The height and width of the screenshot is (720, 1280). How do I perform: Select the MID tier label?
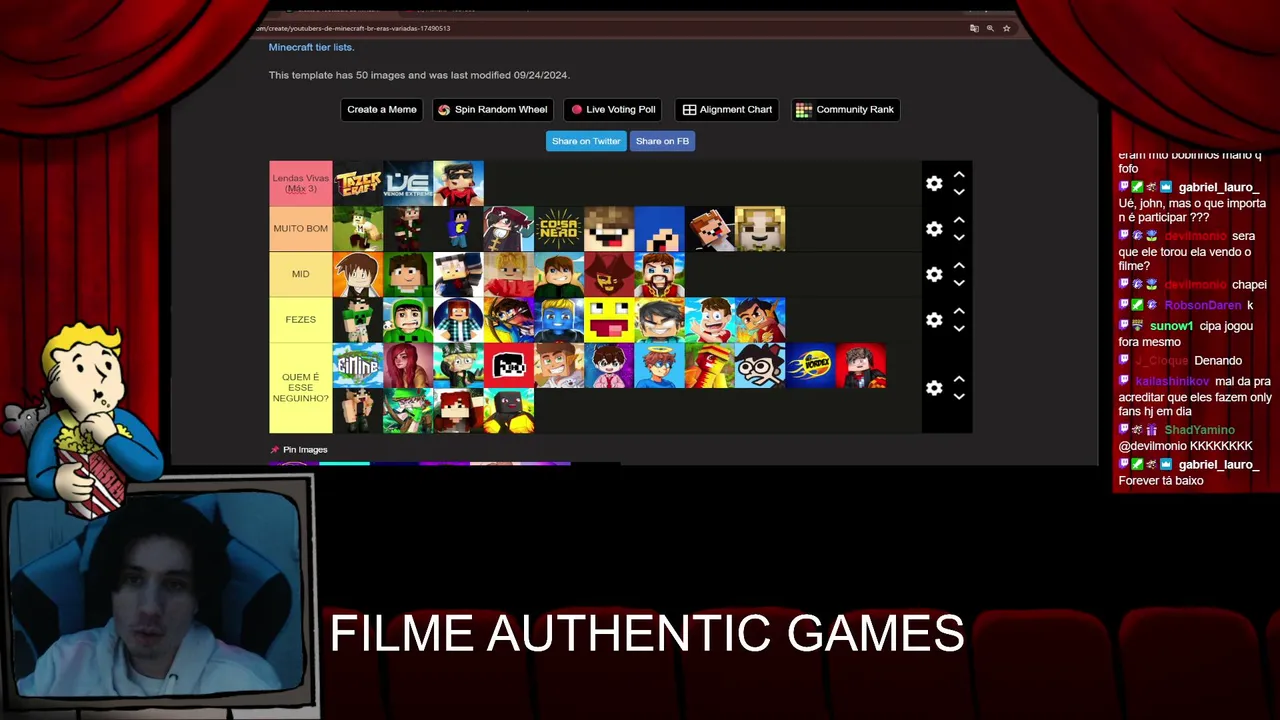click(x=300, y=274)
